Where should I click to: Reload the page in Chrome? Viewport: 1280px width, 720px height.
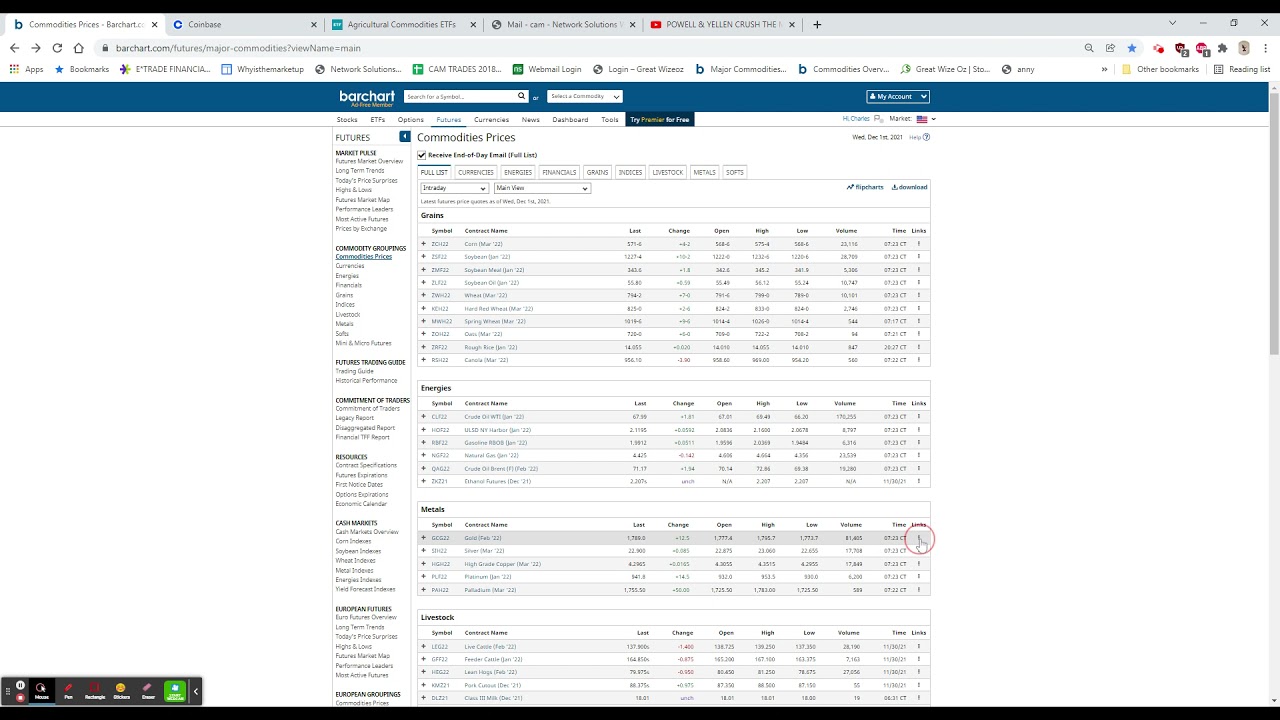click(x=57, y=48)
